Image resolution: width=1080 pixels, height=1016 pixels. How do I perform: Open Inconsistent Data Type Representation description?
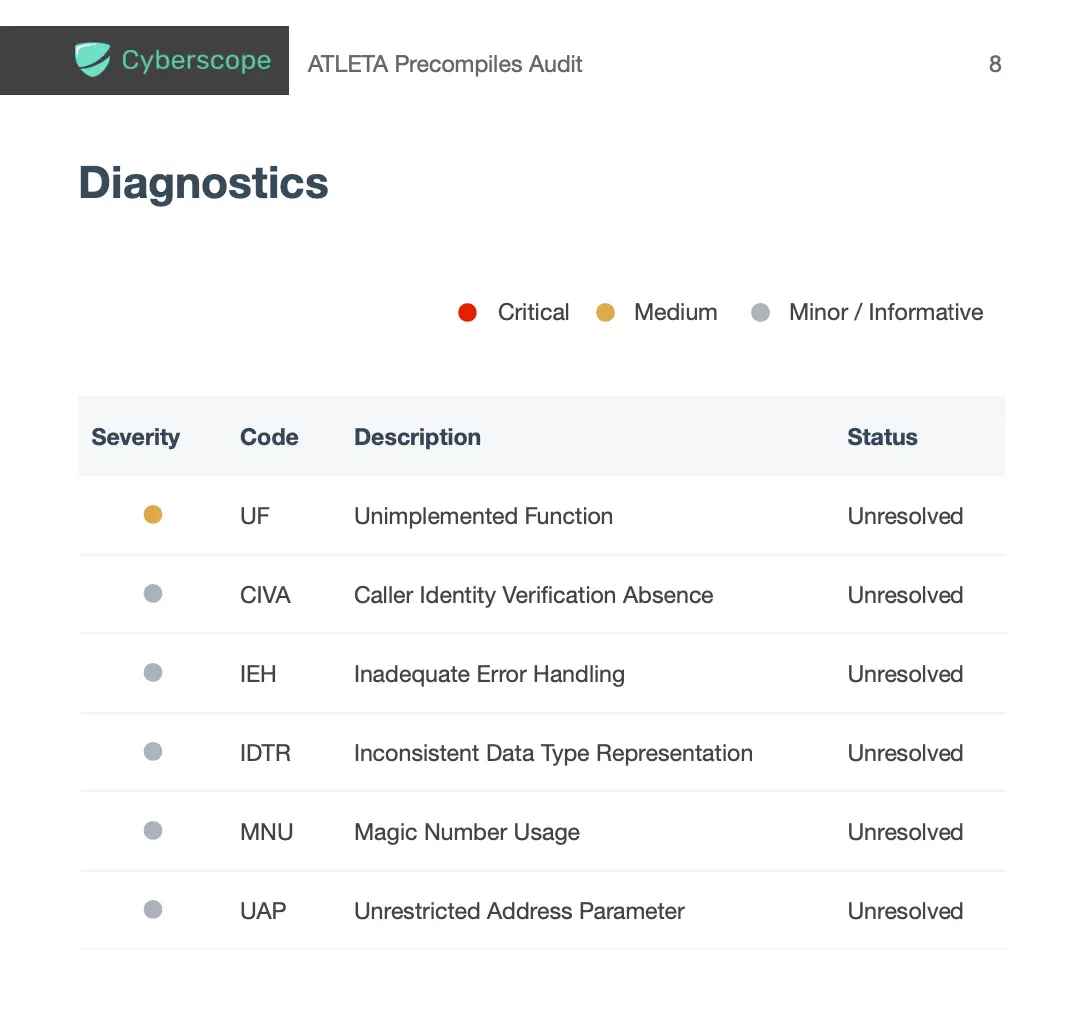[553, 754]
